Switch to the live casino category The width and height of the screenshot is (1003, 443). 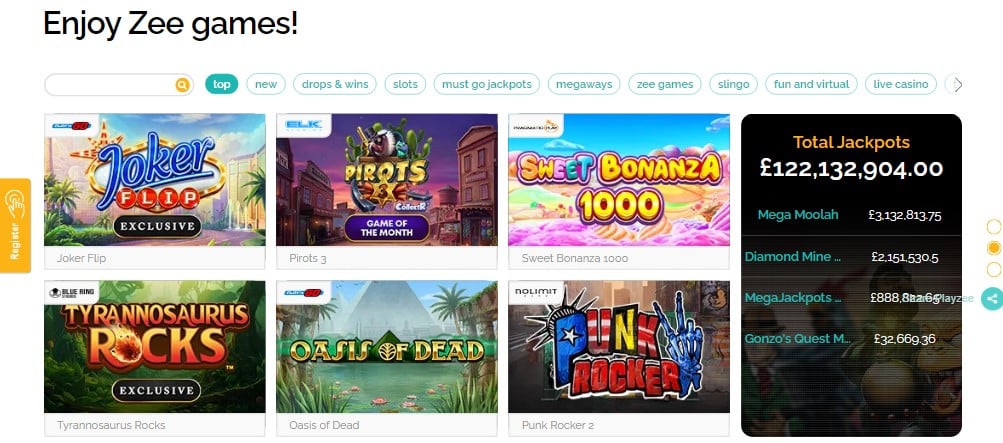pyautogui.click(x=901, y=84)
